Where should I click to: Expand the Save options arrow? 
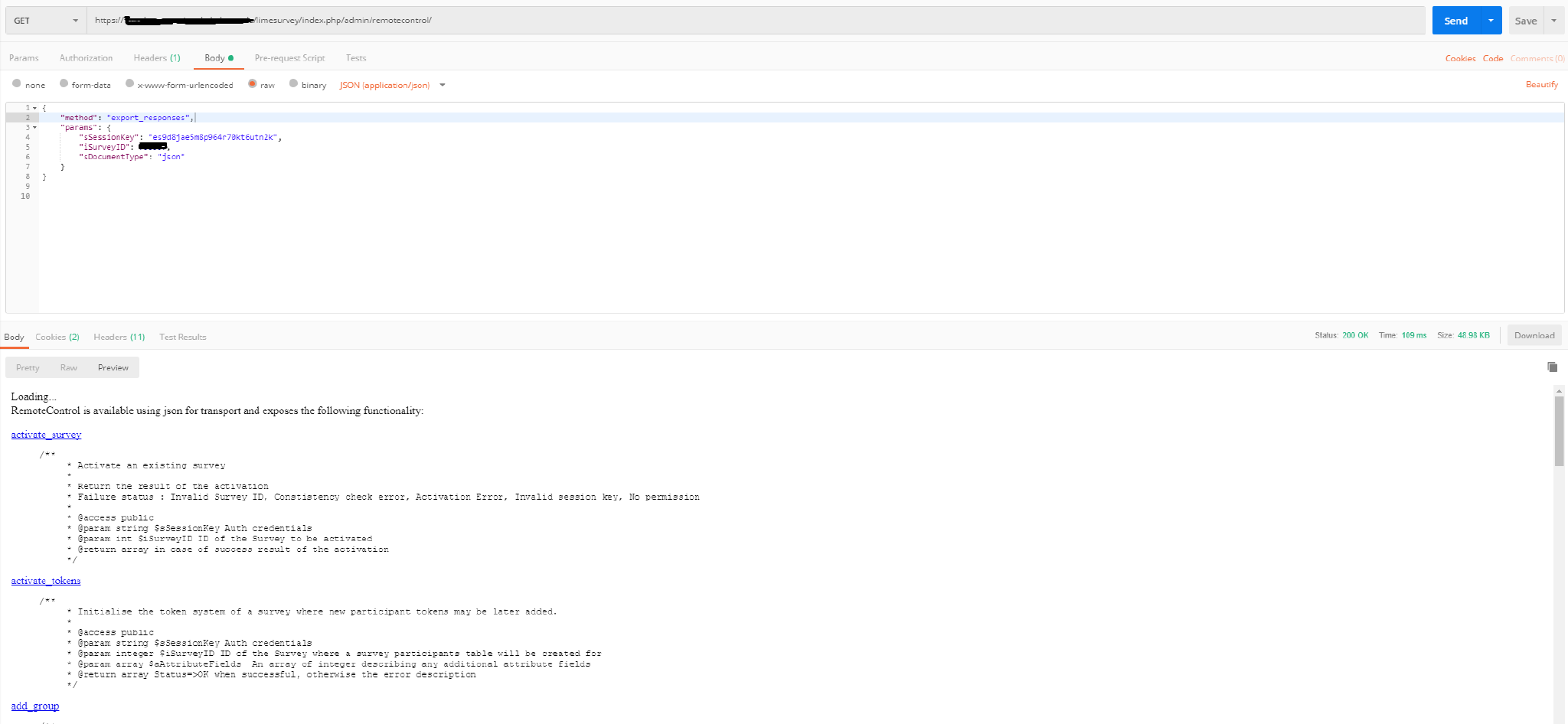1553,21
